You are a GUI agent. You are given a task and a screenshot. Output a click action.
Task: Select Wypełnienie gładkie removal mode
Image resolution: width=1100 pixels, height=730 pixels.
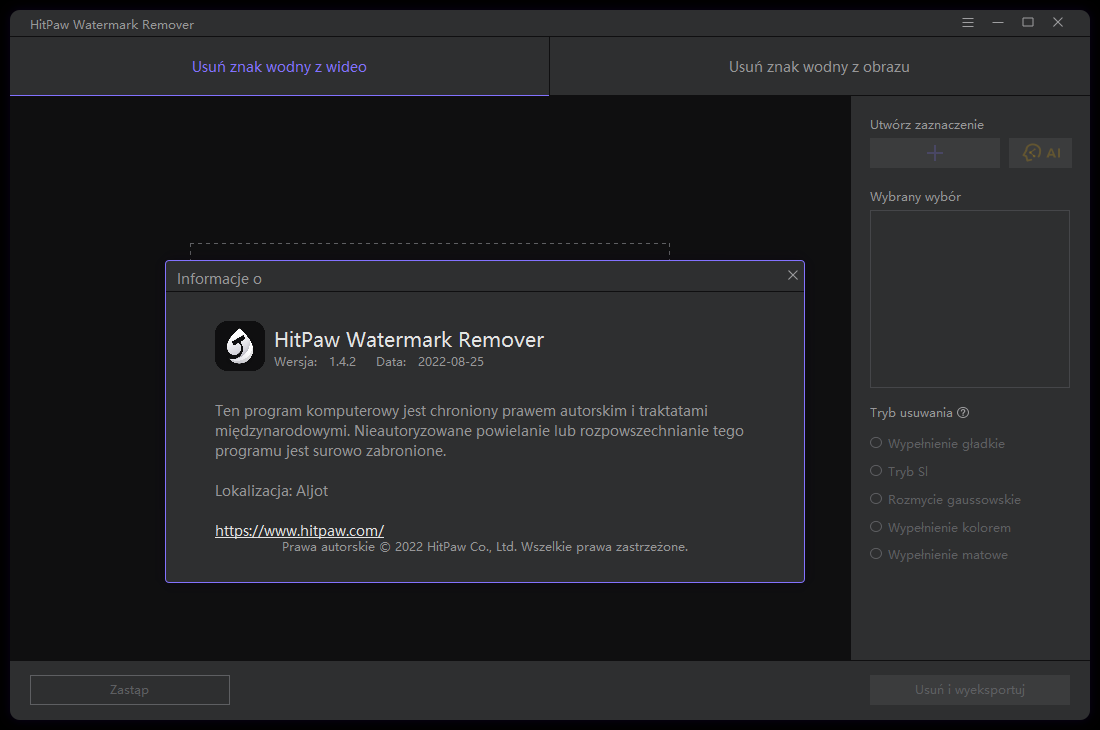pos(937,443)
